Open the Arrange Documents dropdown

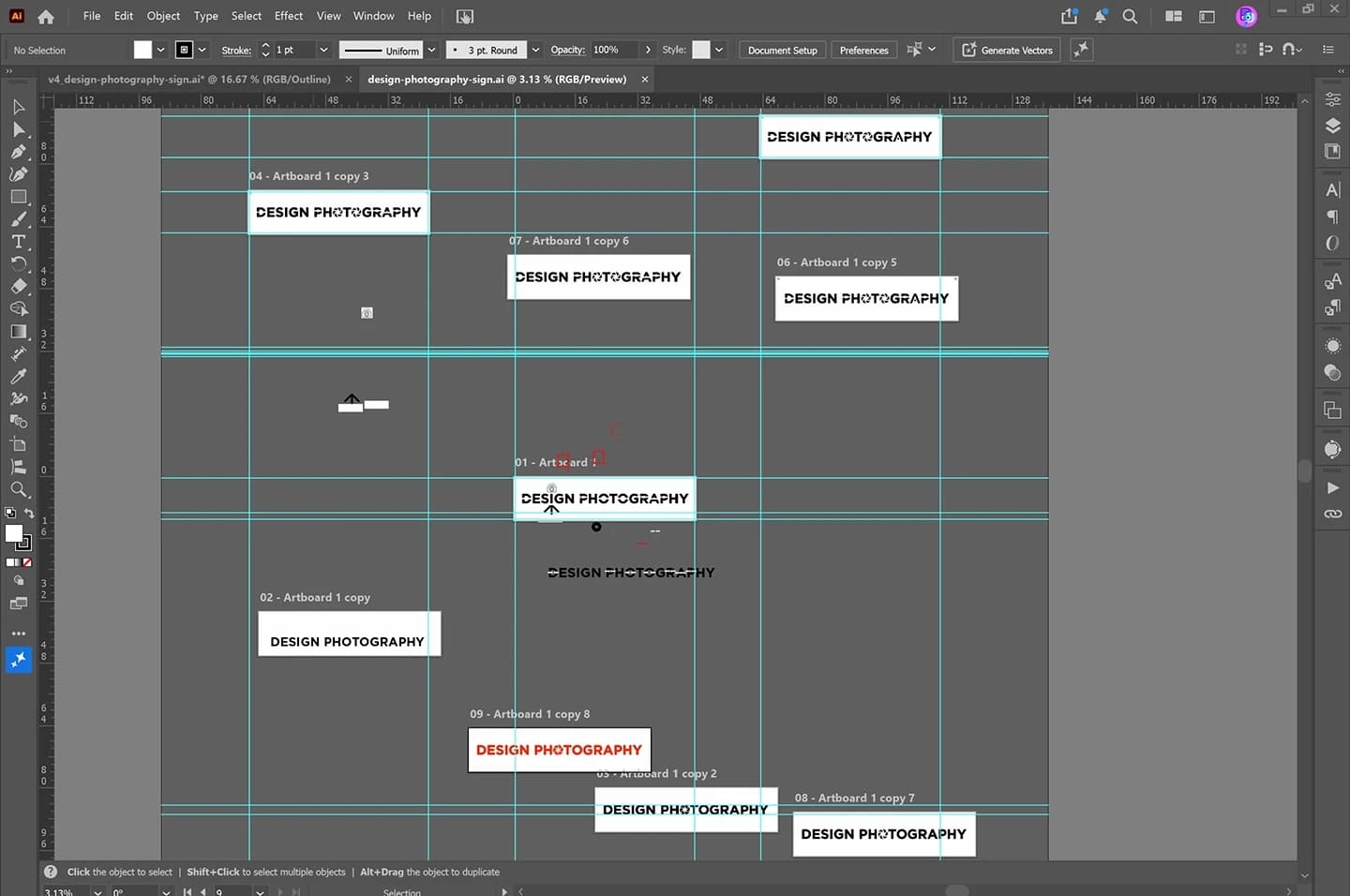tap(1174, 16)
